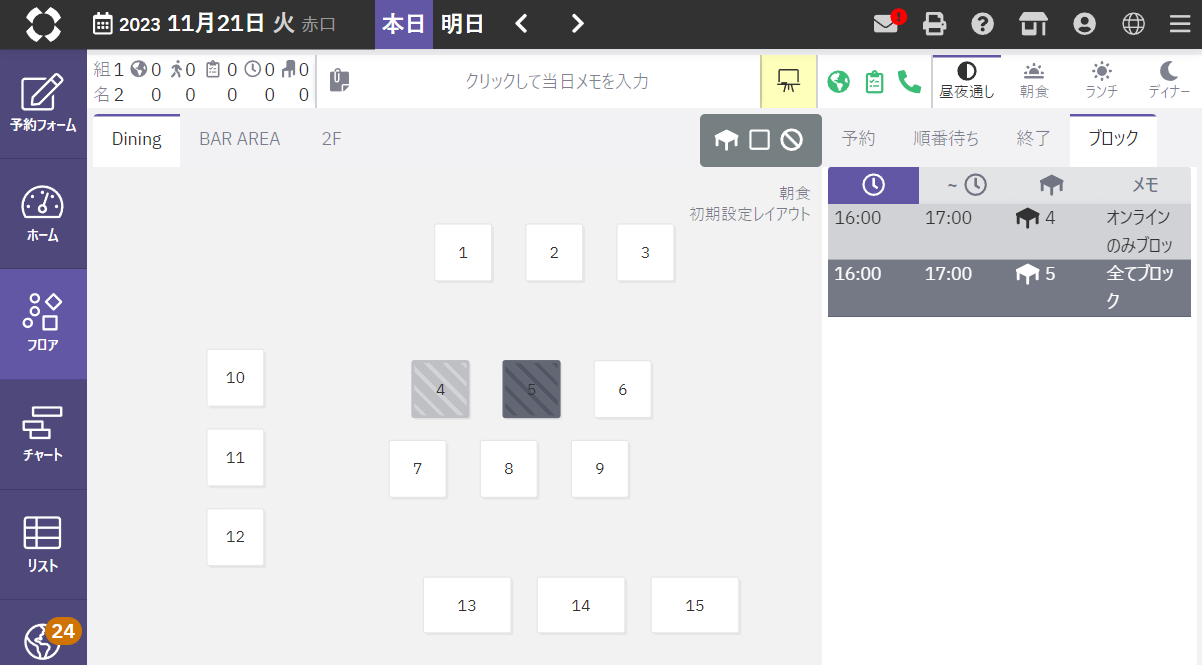Open the Chart view in sidebar
Viewport: 1202px width, 665px height.
pos(43,434)
